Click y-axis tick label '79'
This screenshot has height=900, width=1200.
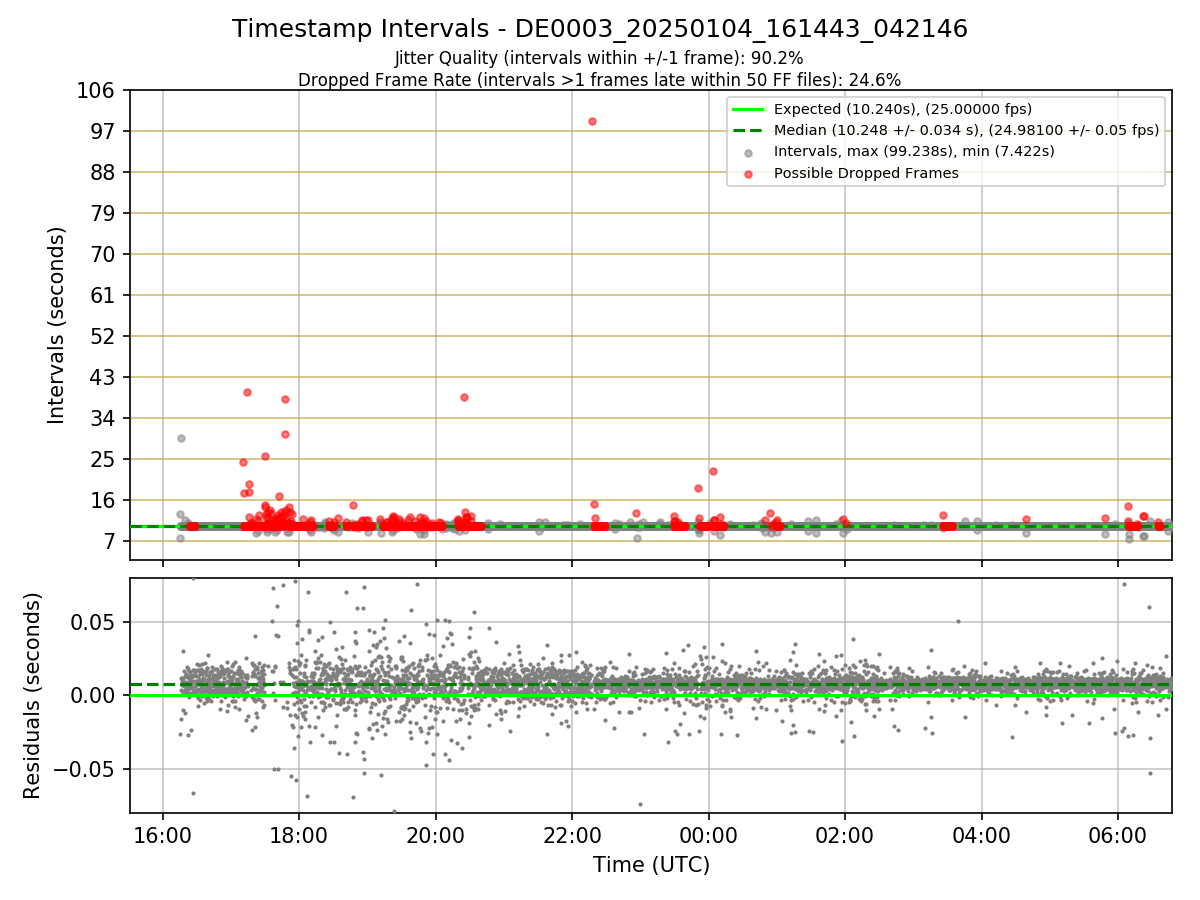coord(103,214)
